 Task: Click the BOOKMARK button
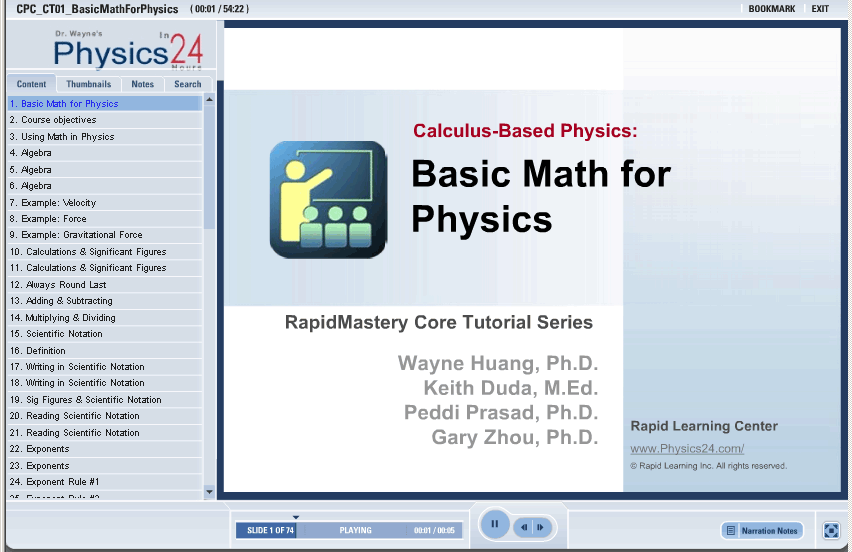point(771,9)
